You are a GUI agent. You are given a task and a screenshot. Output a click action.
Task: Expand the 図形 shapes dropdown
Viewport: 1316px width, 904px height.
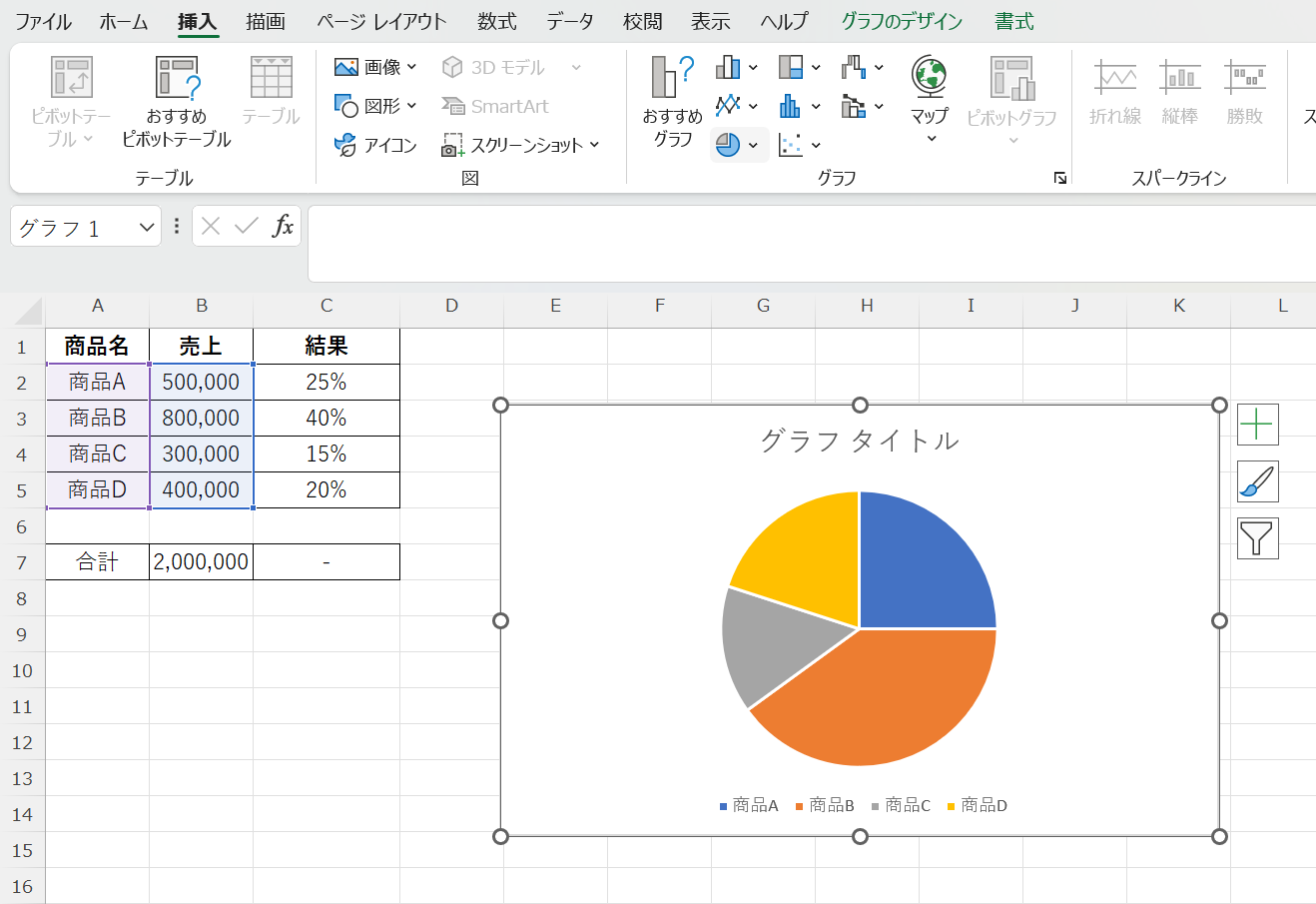(411, 106)
